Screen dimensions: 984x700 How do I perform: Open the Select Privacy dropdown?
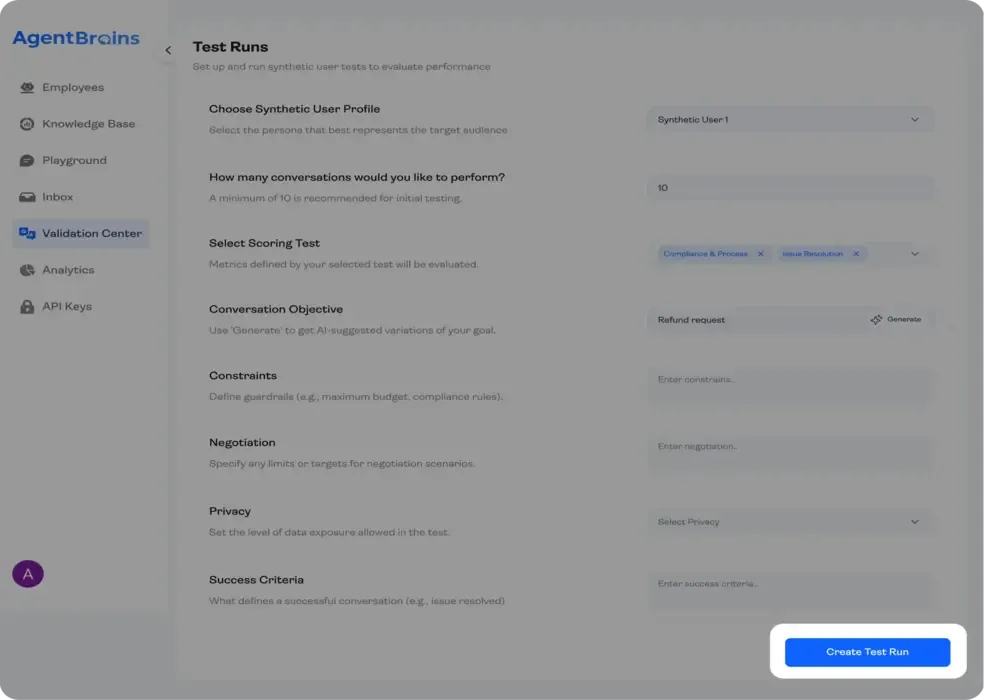click(x=789, y=522)
